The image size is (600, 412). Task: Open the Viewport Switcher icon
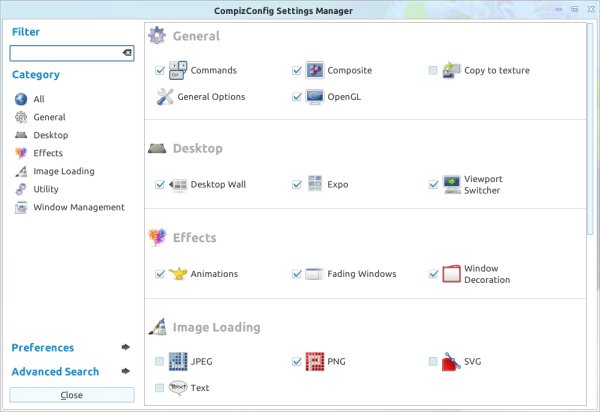coord(452,184)
